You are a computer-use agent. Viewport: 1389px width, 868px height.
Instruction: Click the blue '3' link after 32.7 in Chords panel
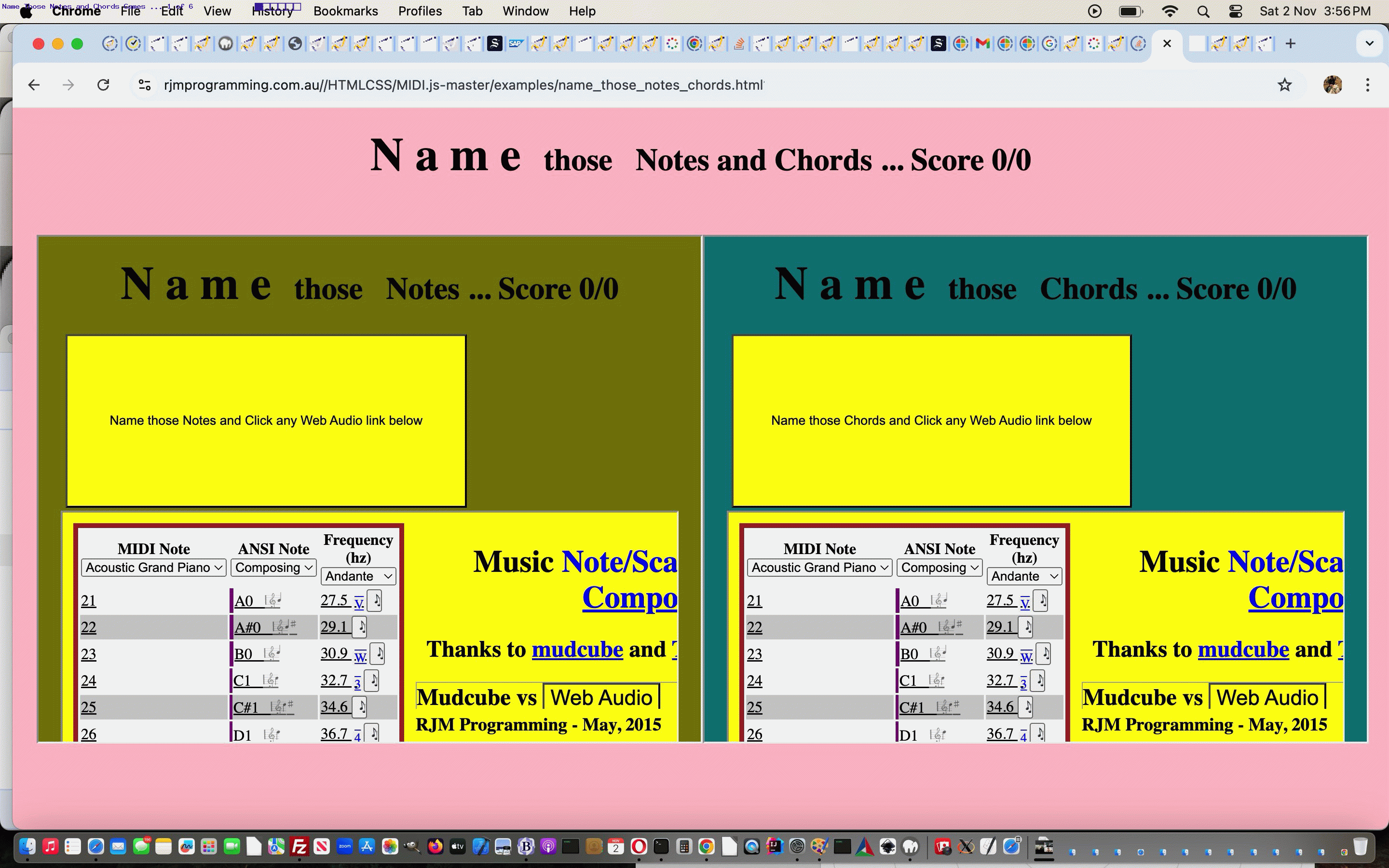pyautogui.click(x=1023, y=682)
